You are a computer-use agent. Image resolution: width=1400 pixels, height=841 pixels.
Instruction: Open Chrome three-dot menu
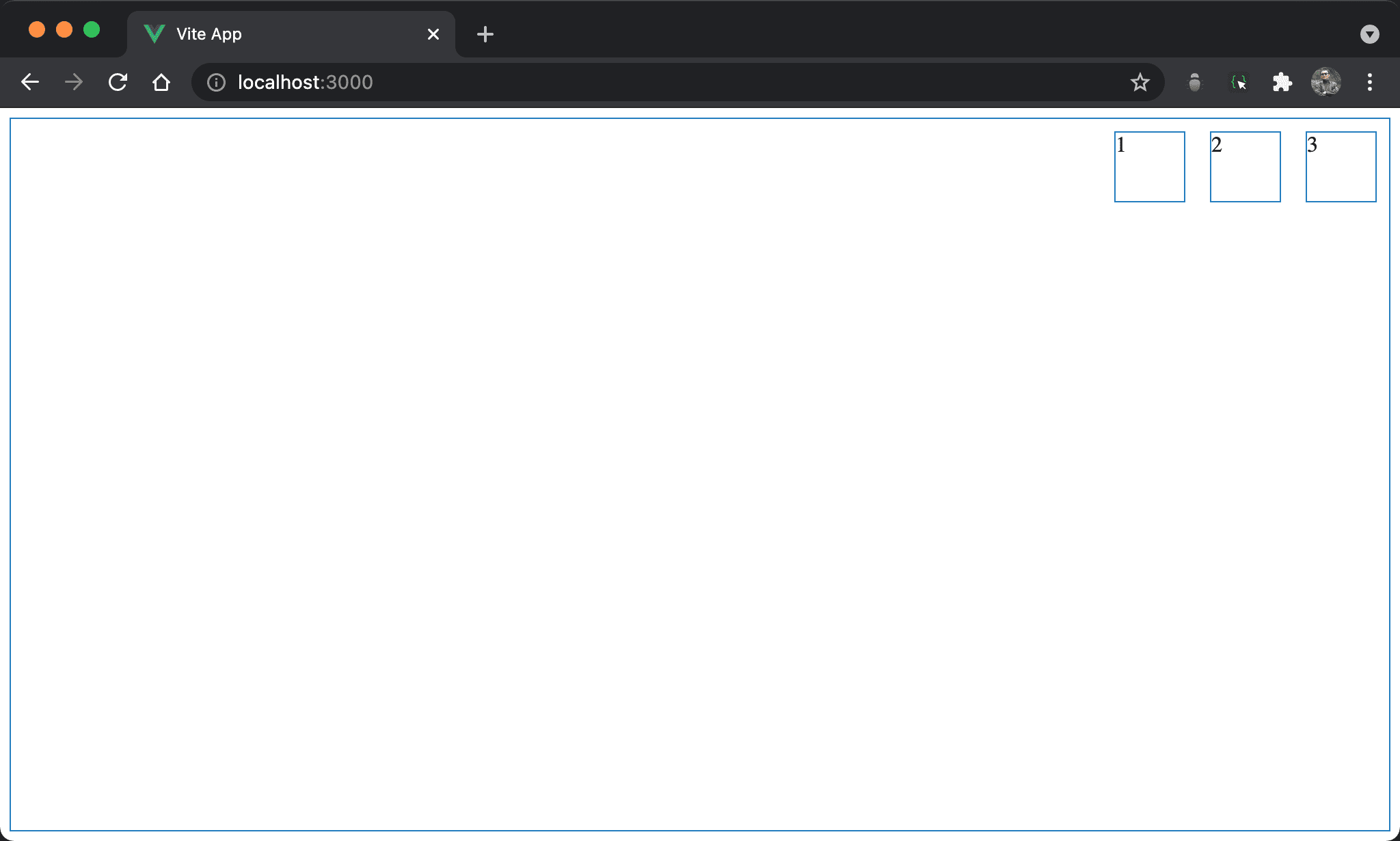(1369, 83)
